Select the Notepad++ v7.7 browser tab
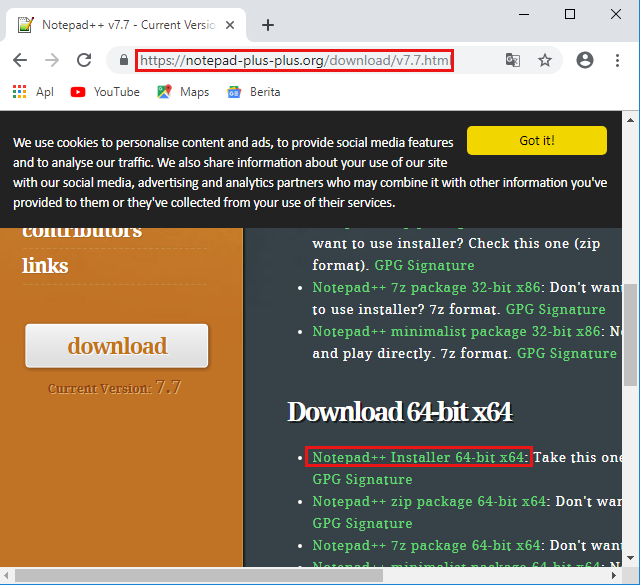 [x=126, y=25]
